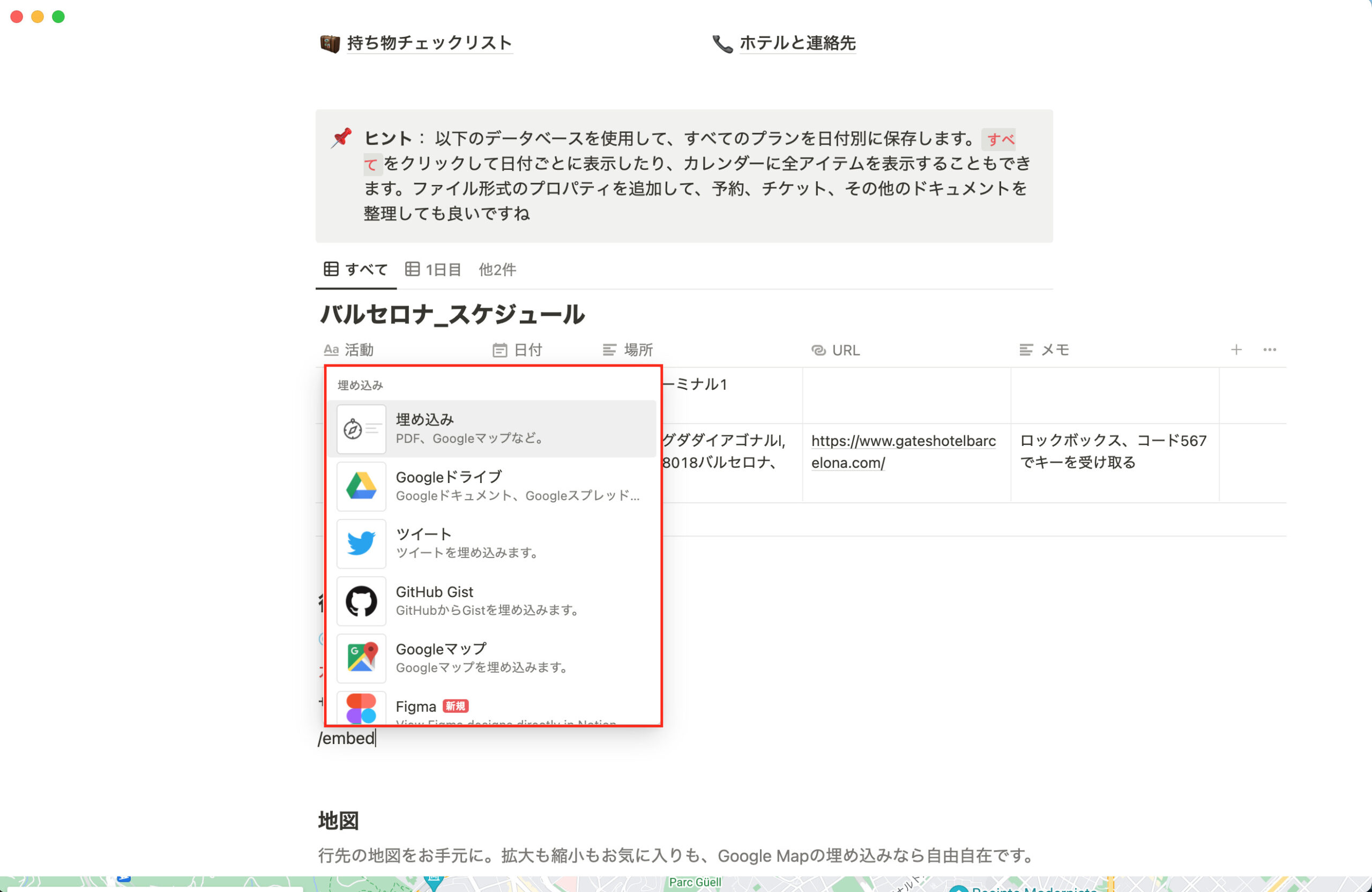Click the GitHub octocat icon
This screenshot has width=1372, height=892.
pyautogui.click(x=361, y=601)
